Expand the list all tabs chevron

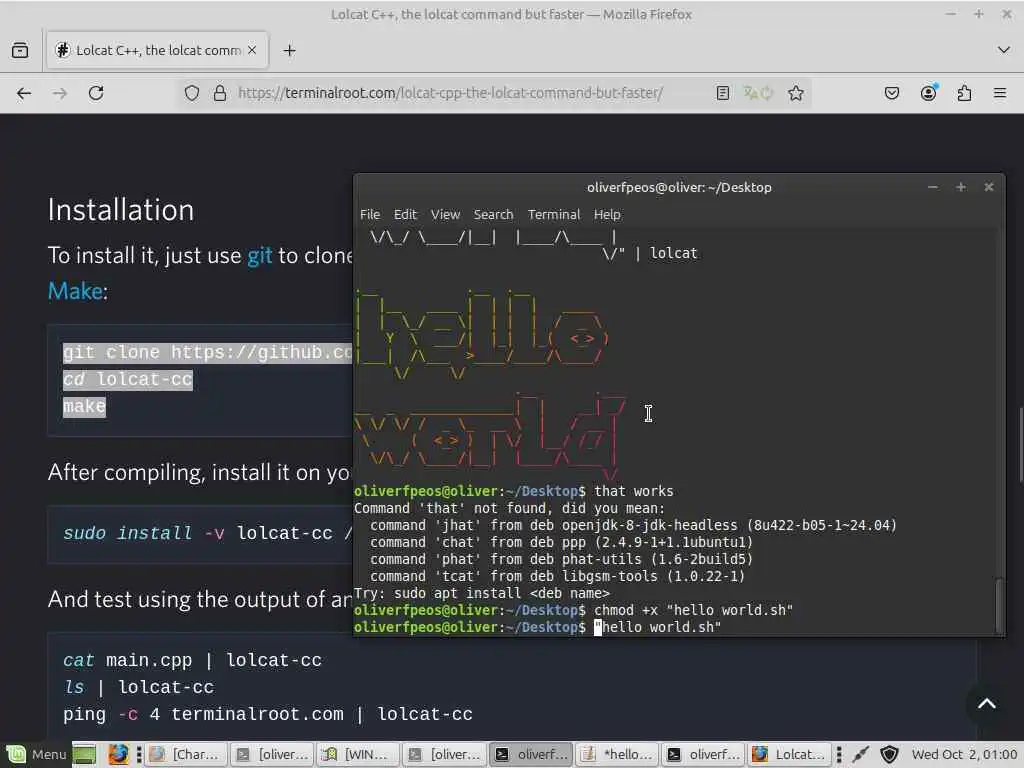[x=1004, y=50]
